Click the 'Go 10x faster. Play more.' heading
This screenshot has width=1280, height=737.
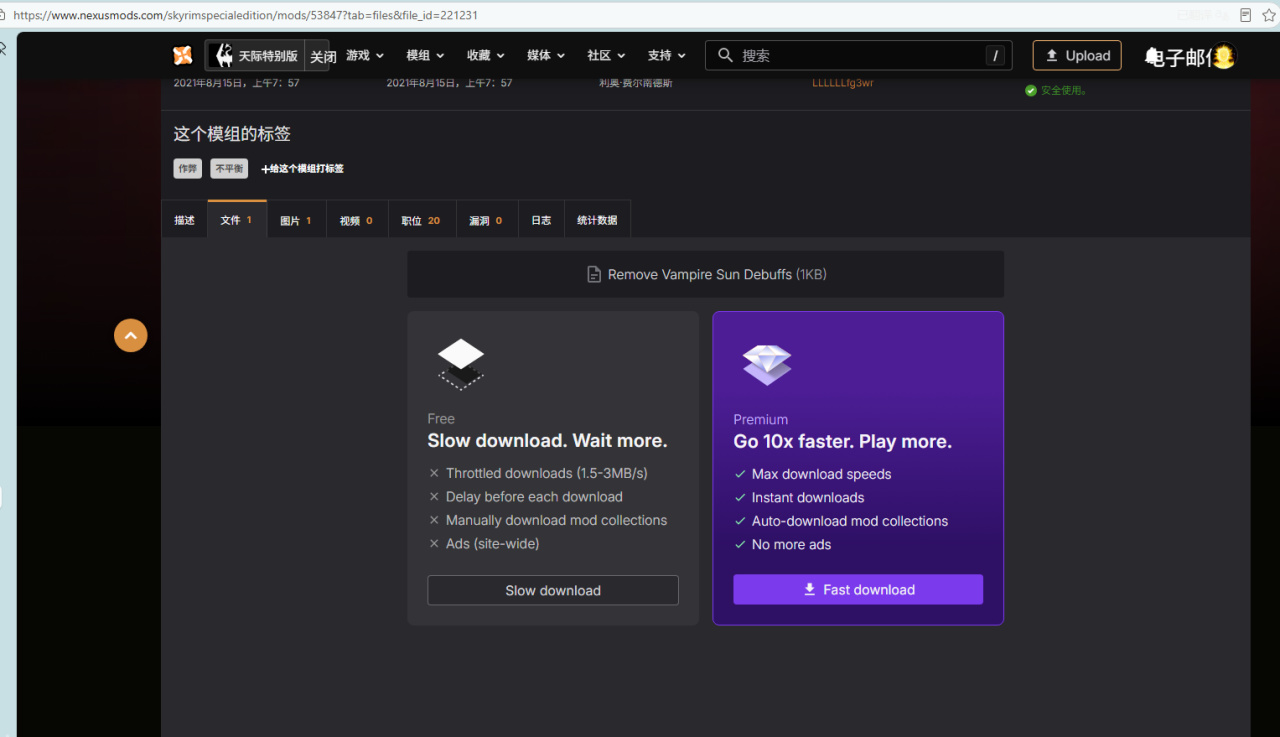pyautogui.click(x=843, y=442)
